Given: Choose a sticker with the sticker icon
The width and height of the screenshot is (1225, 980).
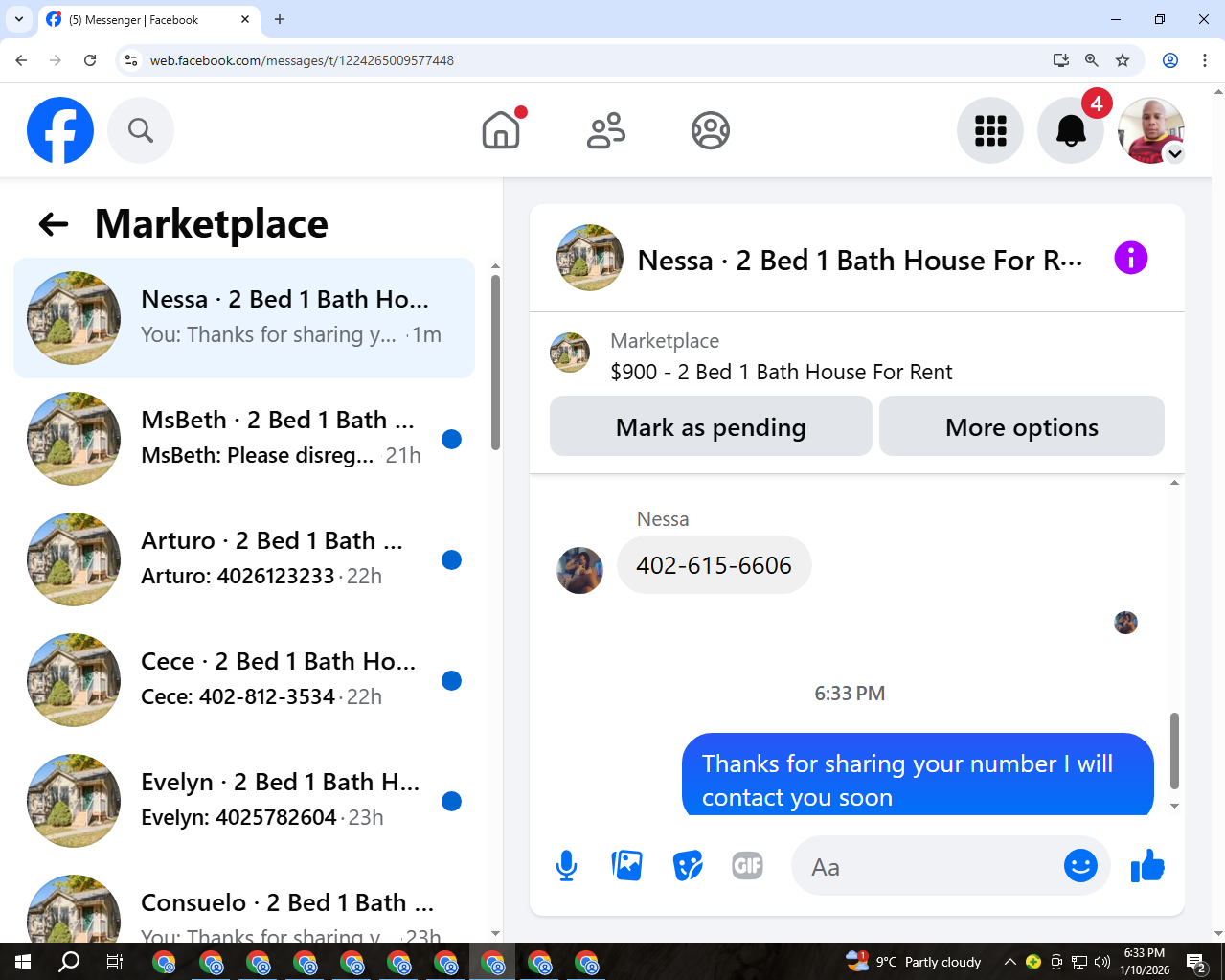Looking at the screenshot, I should pos(688,866).
